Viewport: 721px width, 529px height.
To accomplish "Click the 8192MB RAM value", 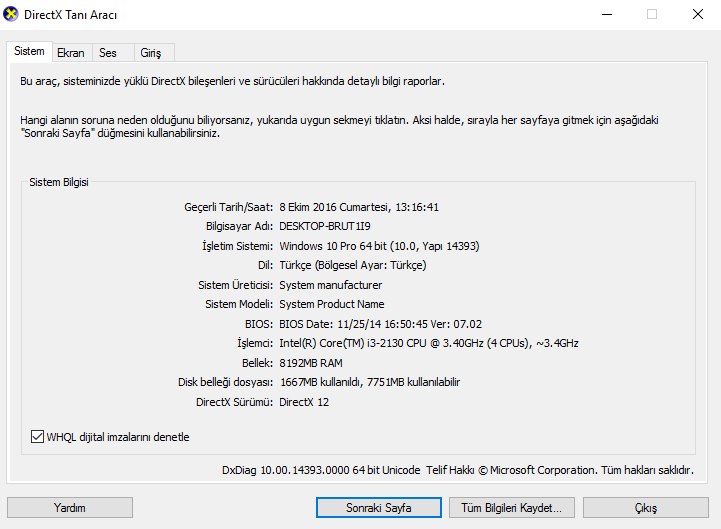I will 311,363.
